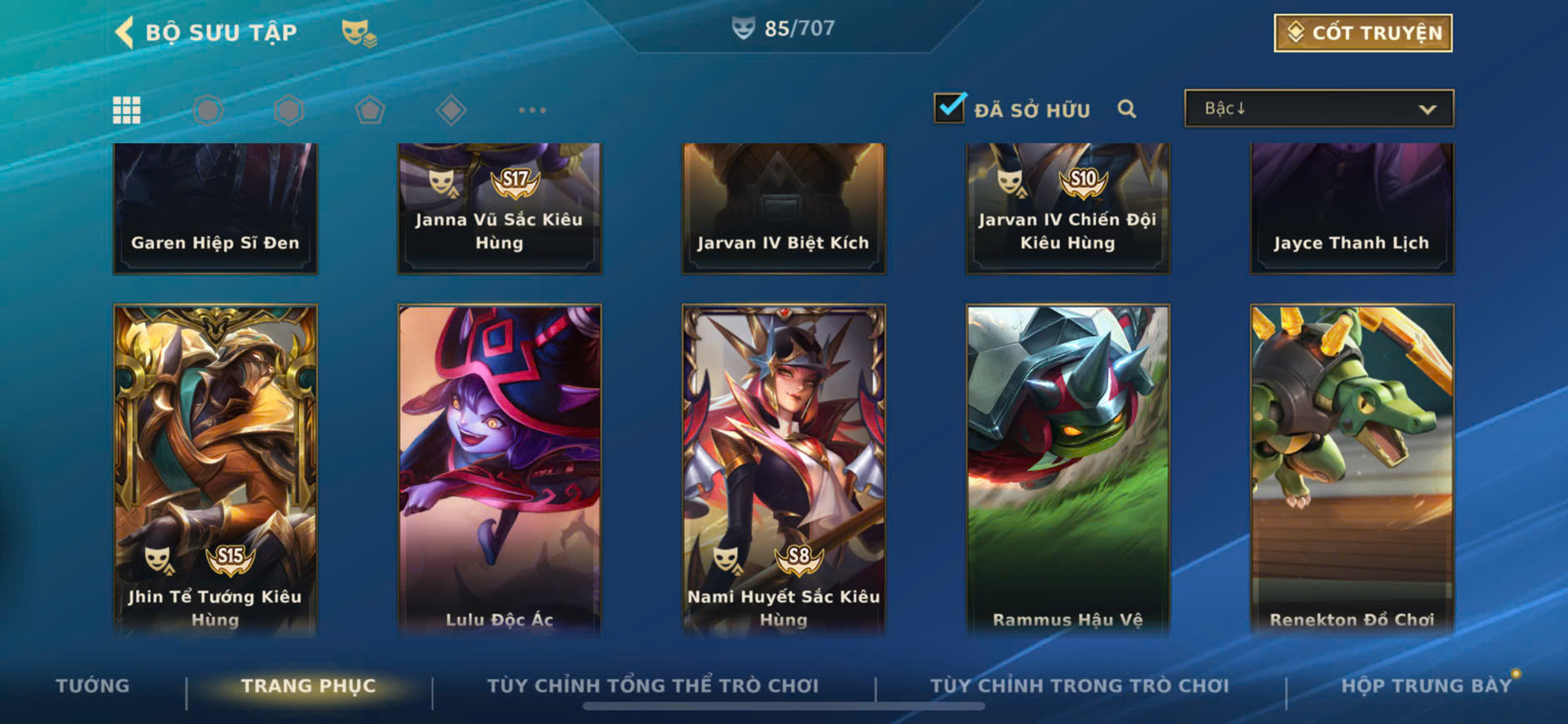1568x724 pixels.
Task: Uncheck the Đã Sở Hữu checkbox
Action: pos(950,107)
